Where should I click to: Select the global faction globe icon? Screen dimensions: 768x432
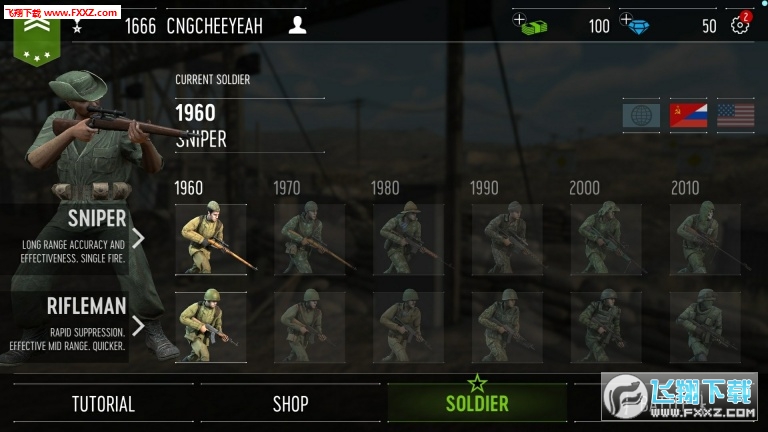click(x=641, y=116)
